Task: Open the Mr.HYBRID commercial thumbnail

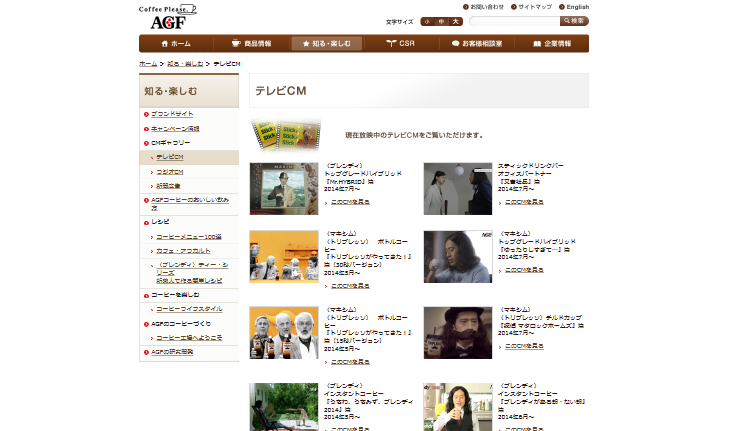Action: (x=284, y=189)
